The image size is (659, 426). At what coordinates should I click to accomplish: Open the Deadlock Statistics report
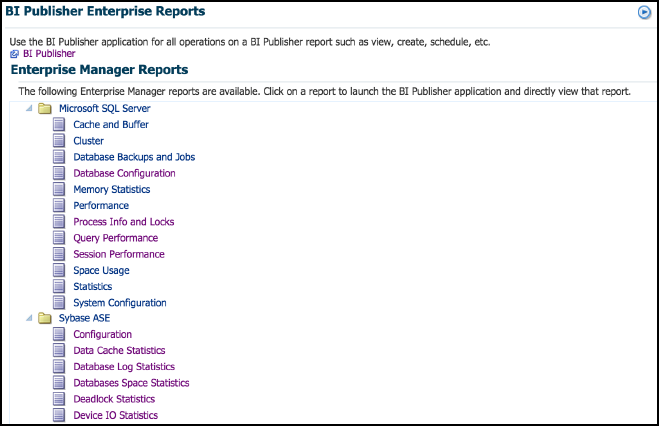(114, 399)
